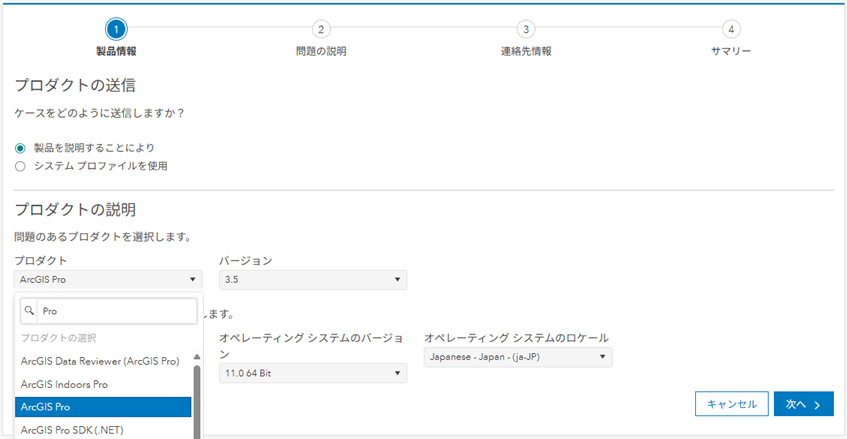Go to step 2 問題の説明
Viewport: 847px width, 439px height.
[321, 29]
